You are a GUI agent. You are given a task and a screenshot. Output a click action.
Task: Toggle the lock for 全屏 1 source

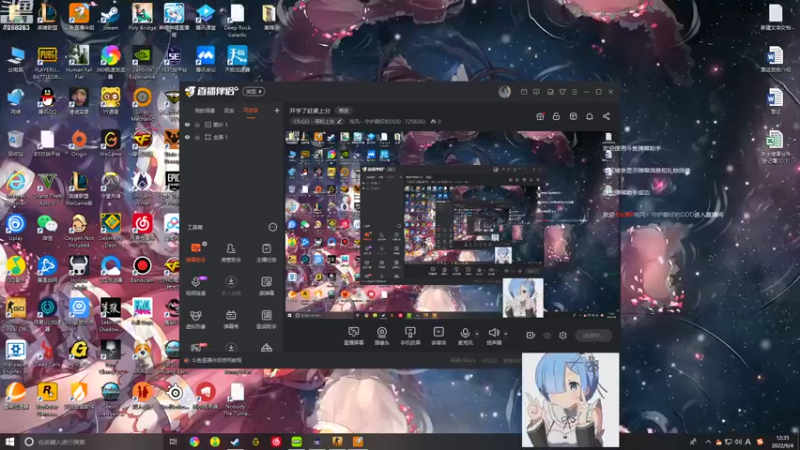(x=197, y=137)
